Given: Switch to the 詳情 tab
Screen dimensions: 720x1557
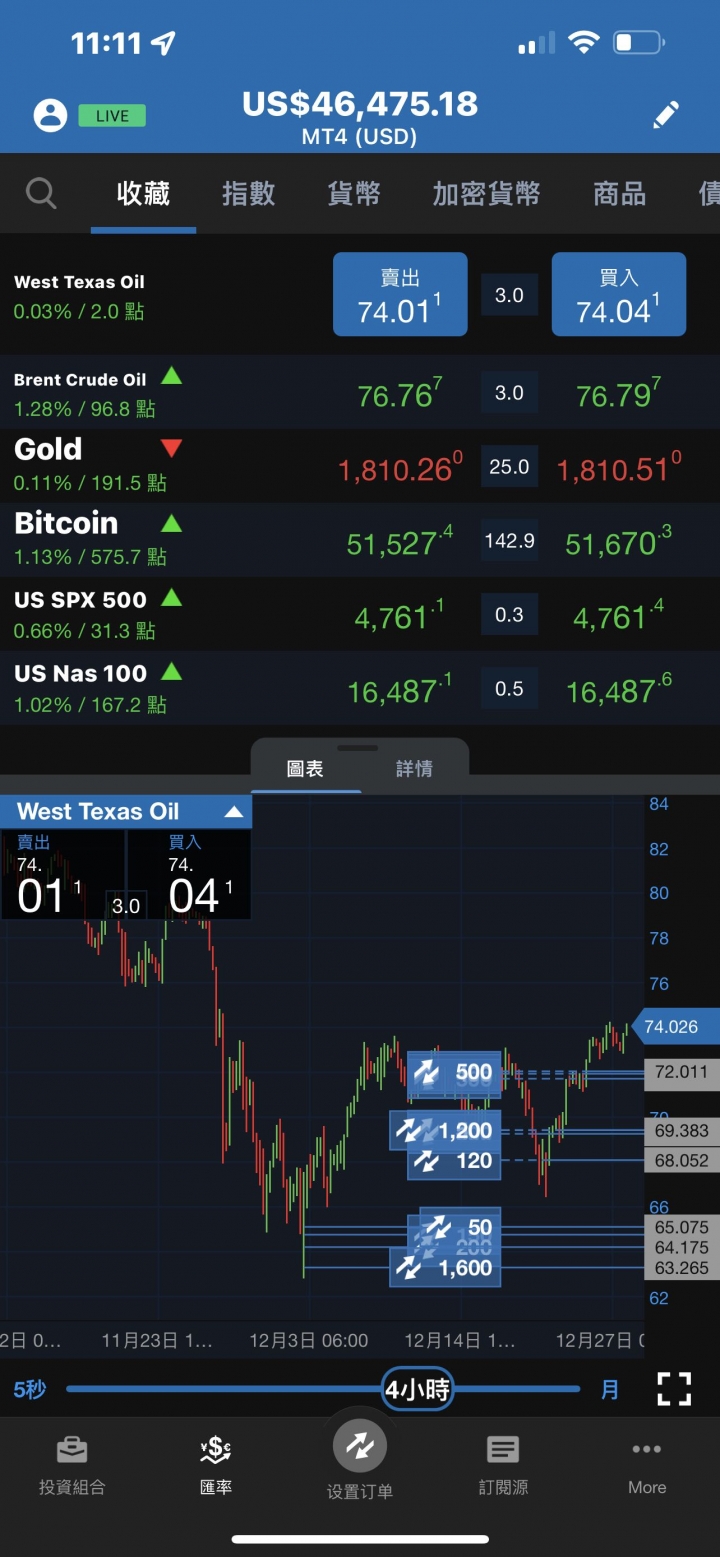Looking at the screenshot, I should click(414, 769).
